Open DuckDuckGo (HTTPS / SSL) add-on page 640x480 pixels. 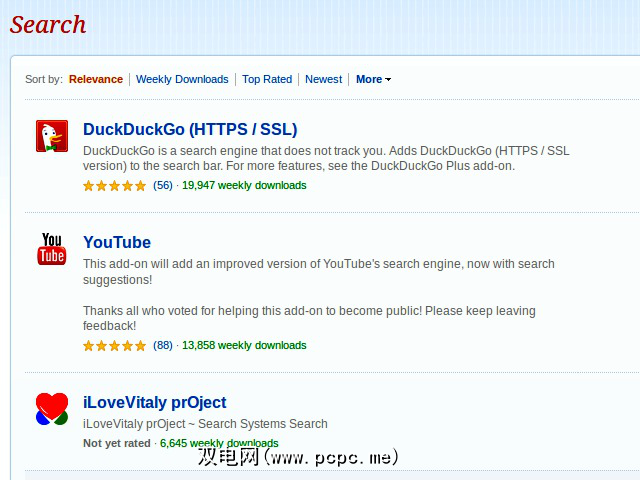point(190,129)
